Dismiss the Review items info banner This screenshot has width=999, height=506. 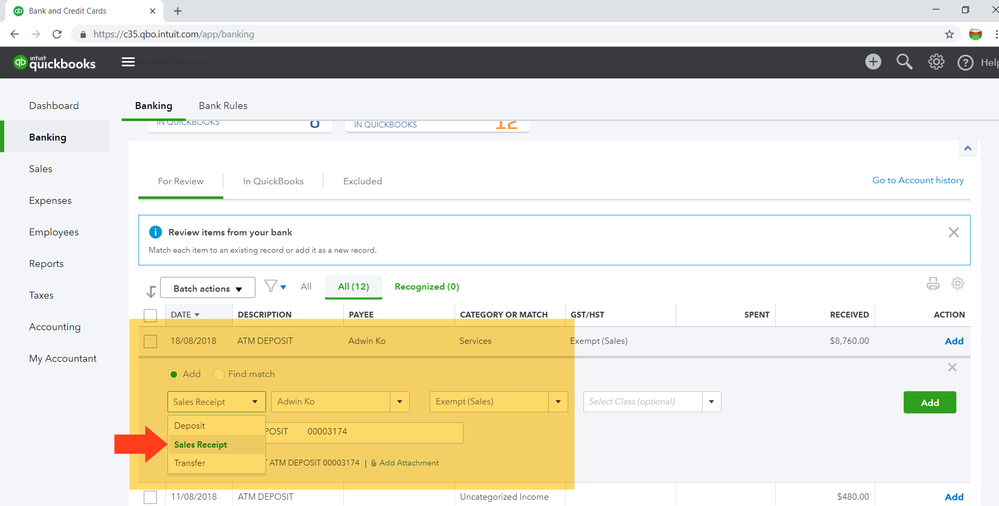click(953, 232)
